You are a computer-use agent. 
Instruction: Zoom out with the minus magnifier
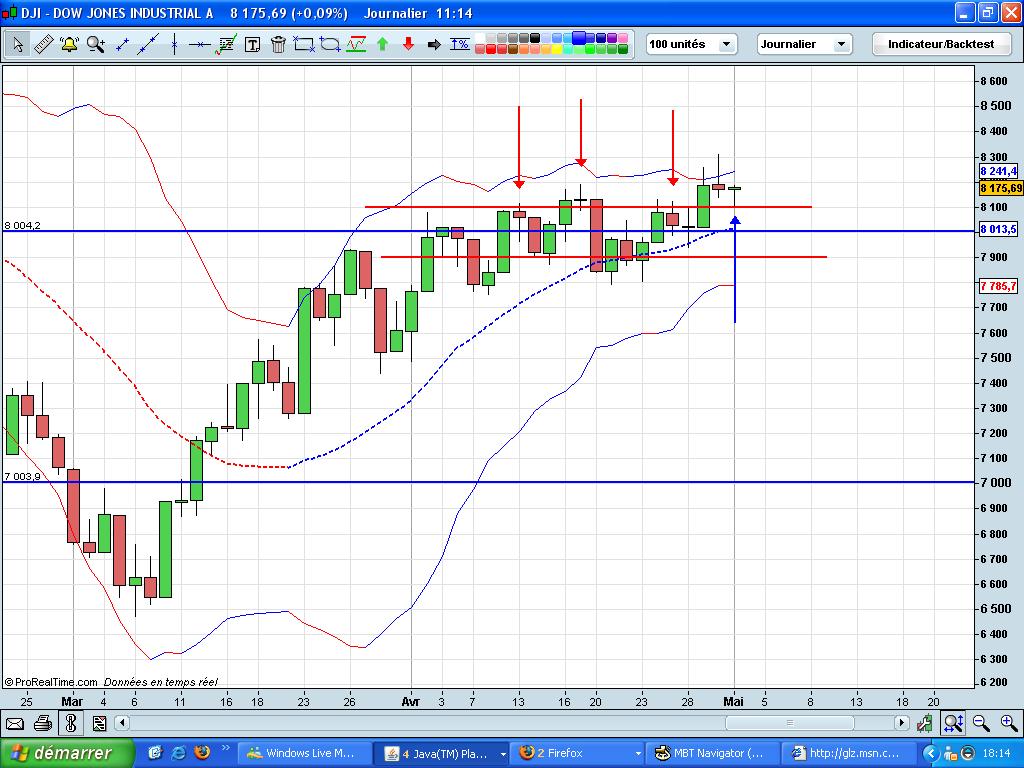click(x=981, y=723)
